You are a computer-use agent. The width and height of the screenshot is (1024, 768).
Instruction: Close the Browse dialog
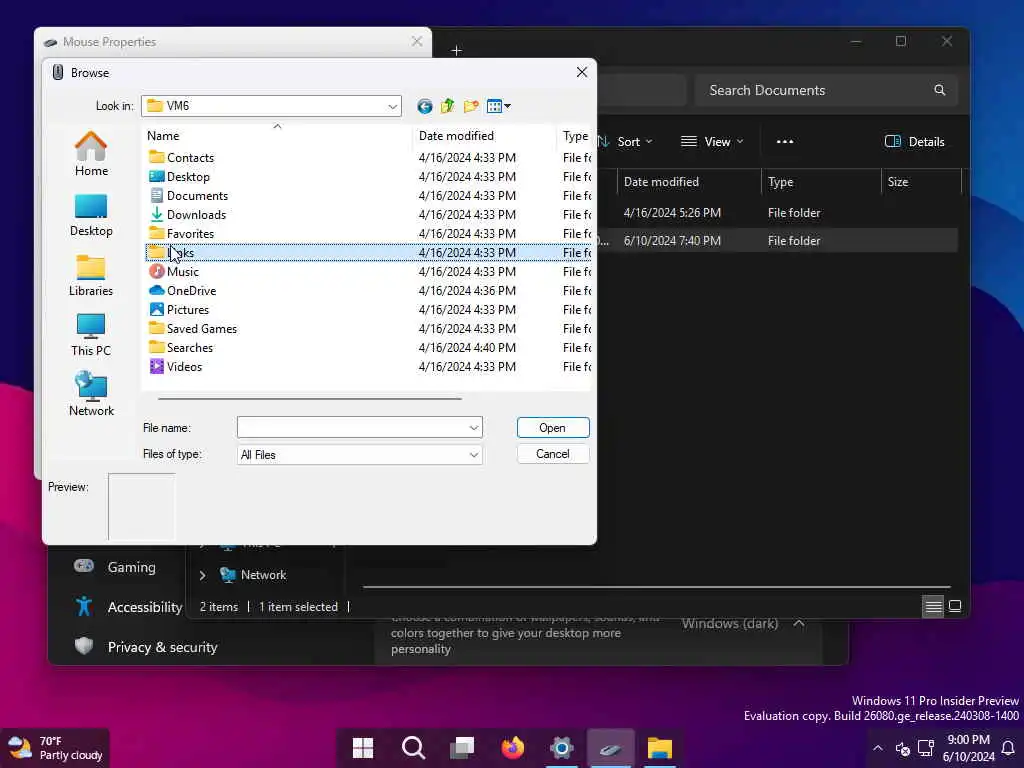(582, 72)
